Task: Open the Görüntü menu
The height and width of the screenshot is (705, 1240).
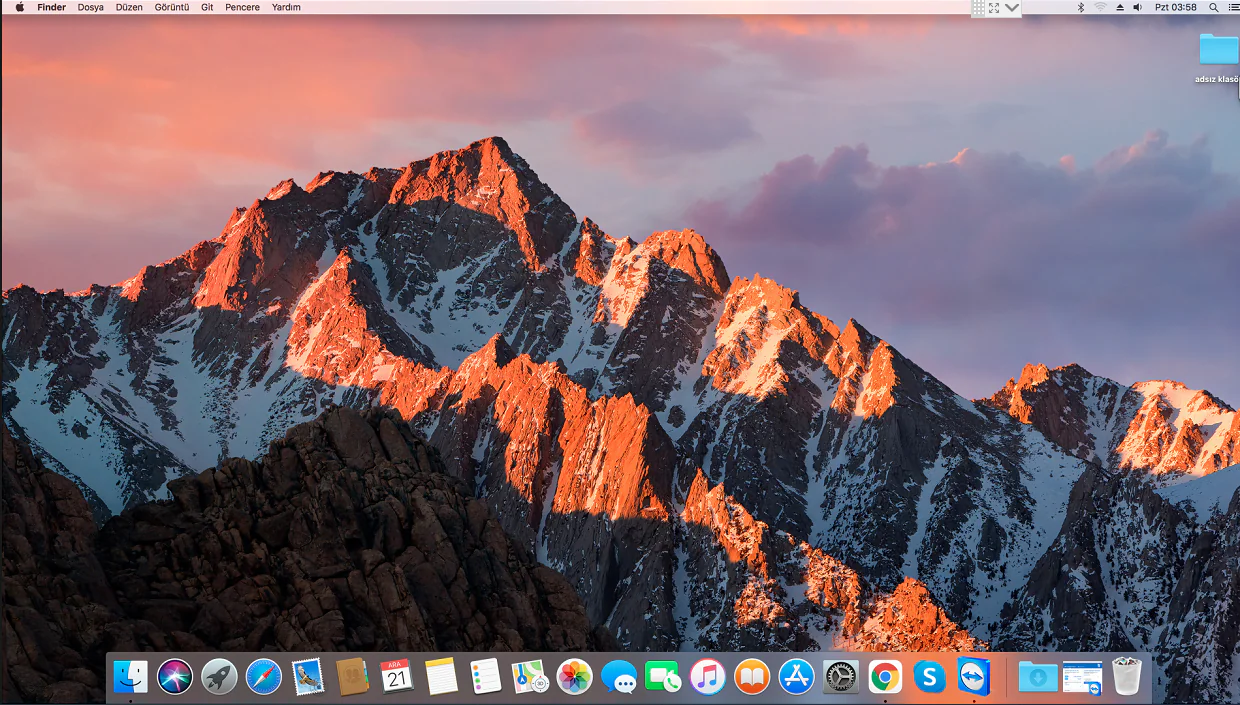Action: click(171, 7)
